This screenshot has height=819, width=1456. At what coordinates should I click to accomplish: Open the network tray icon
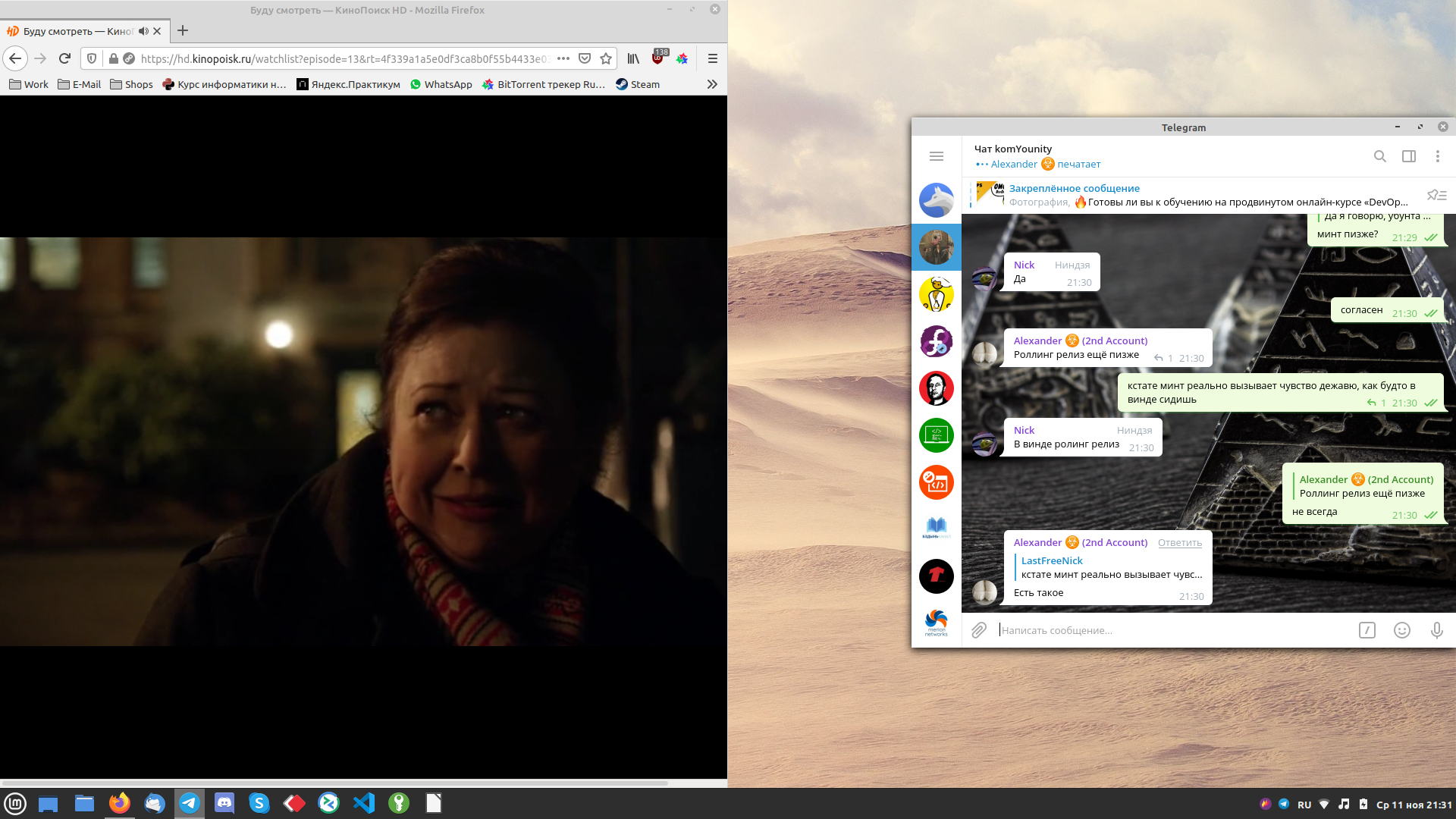[1324, 805]
